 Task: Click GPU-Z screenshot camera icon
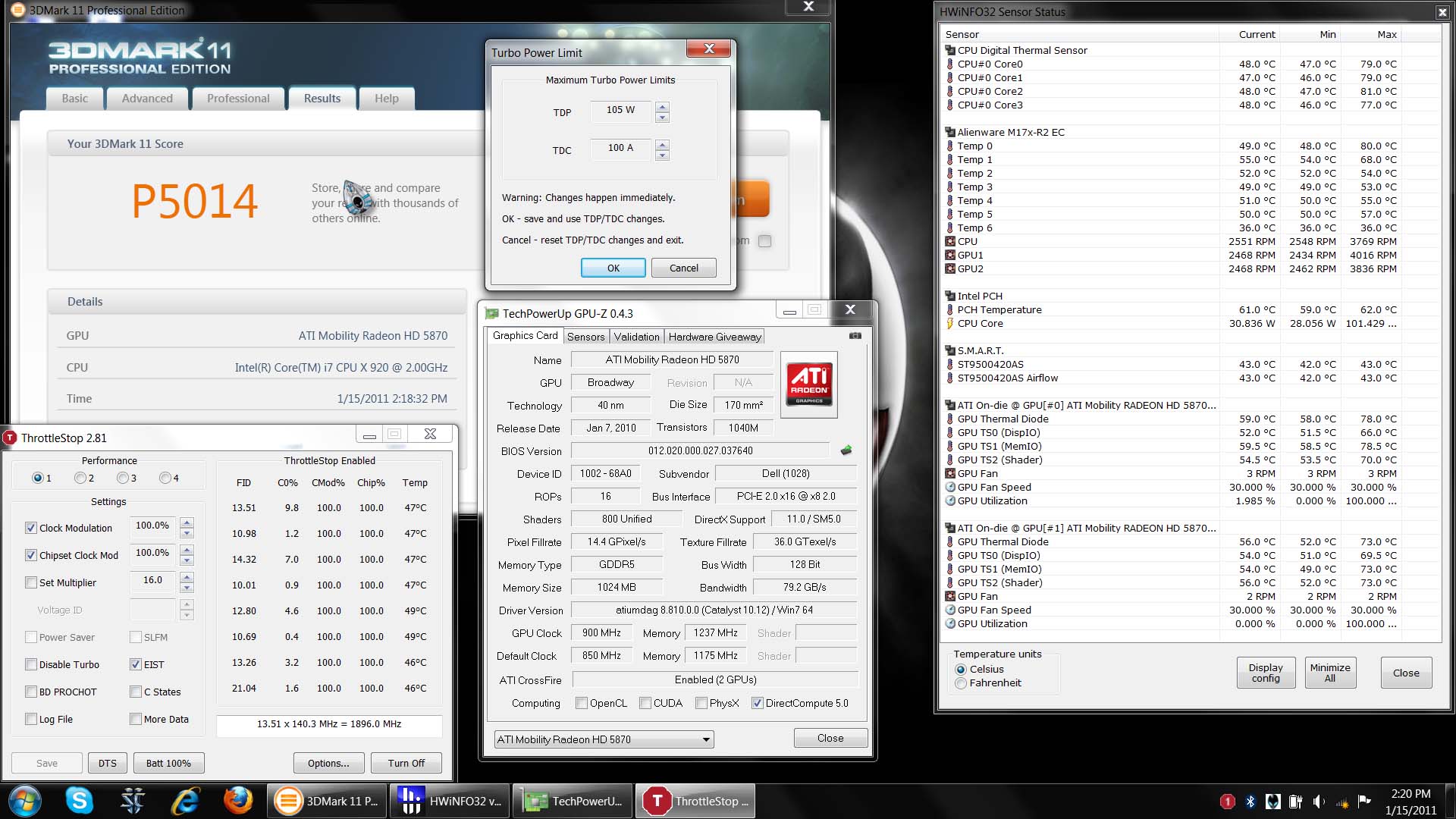pos(855,335)
